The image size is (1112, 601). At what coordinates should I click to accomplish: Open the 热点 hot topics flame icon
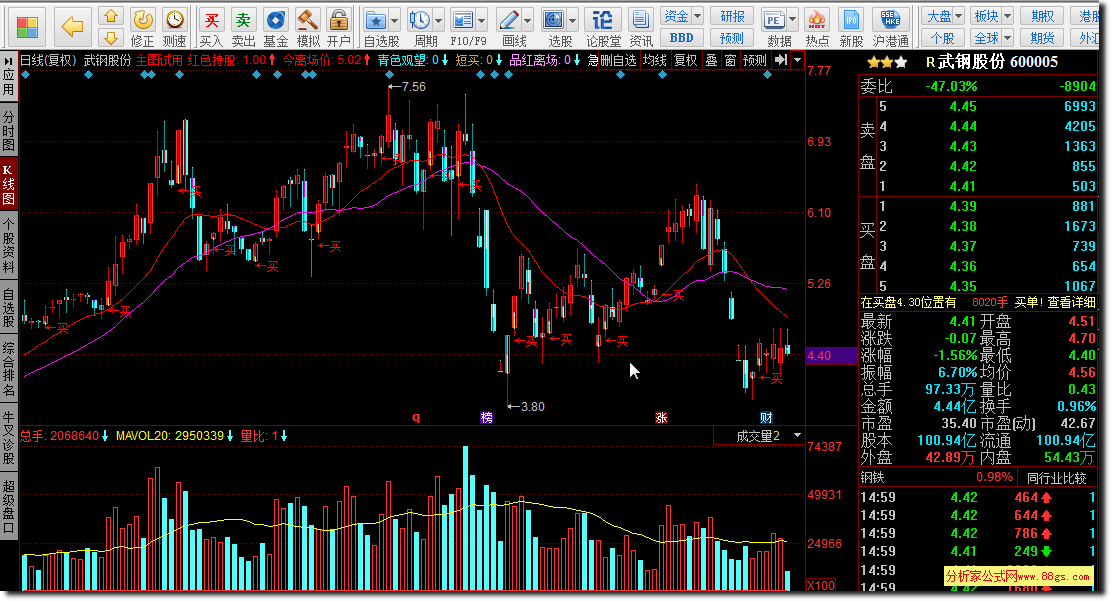817,27
